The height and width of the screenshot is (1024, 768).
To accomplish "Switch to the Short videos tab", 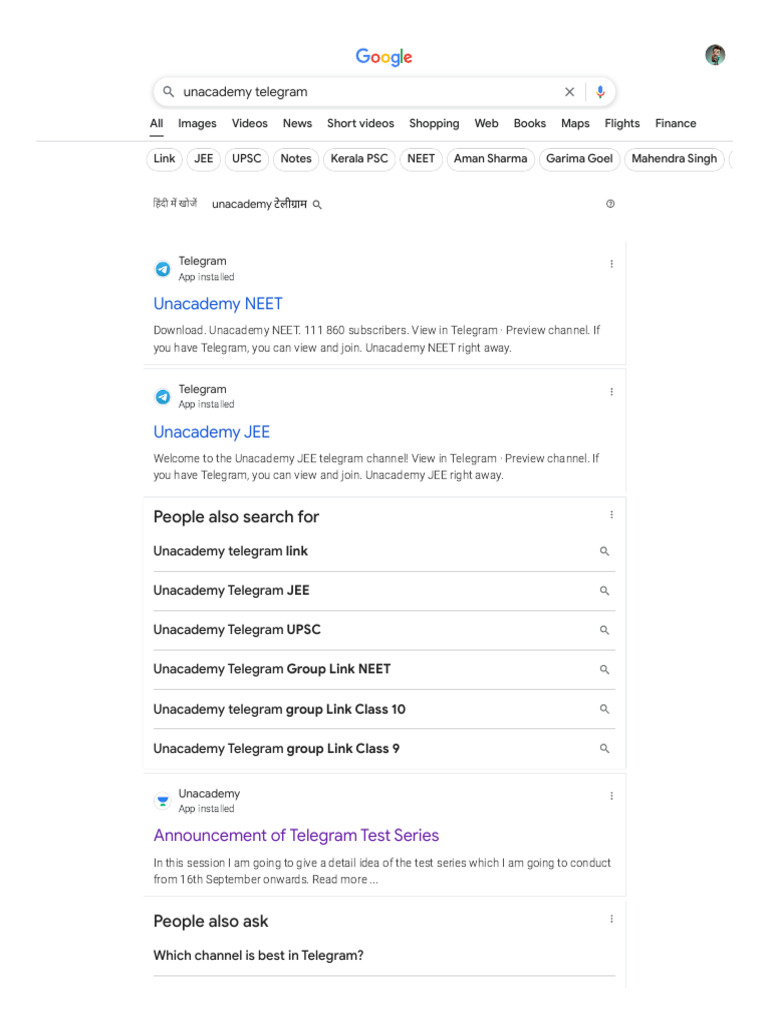I will point(360,123).
